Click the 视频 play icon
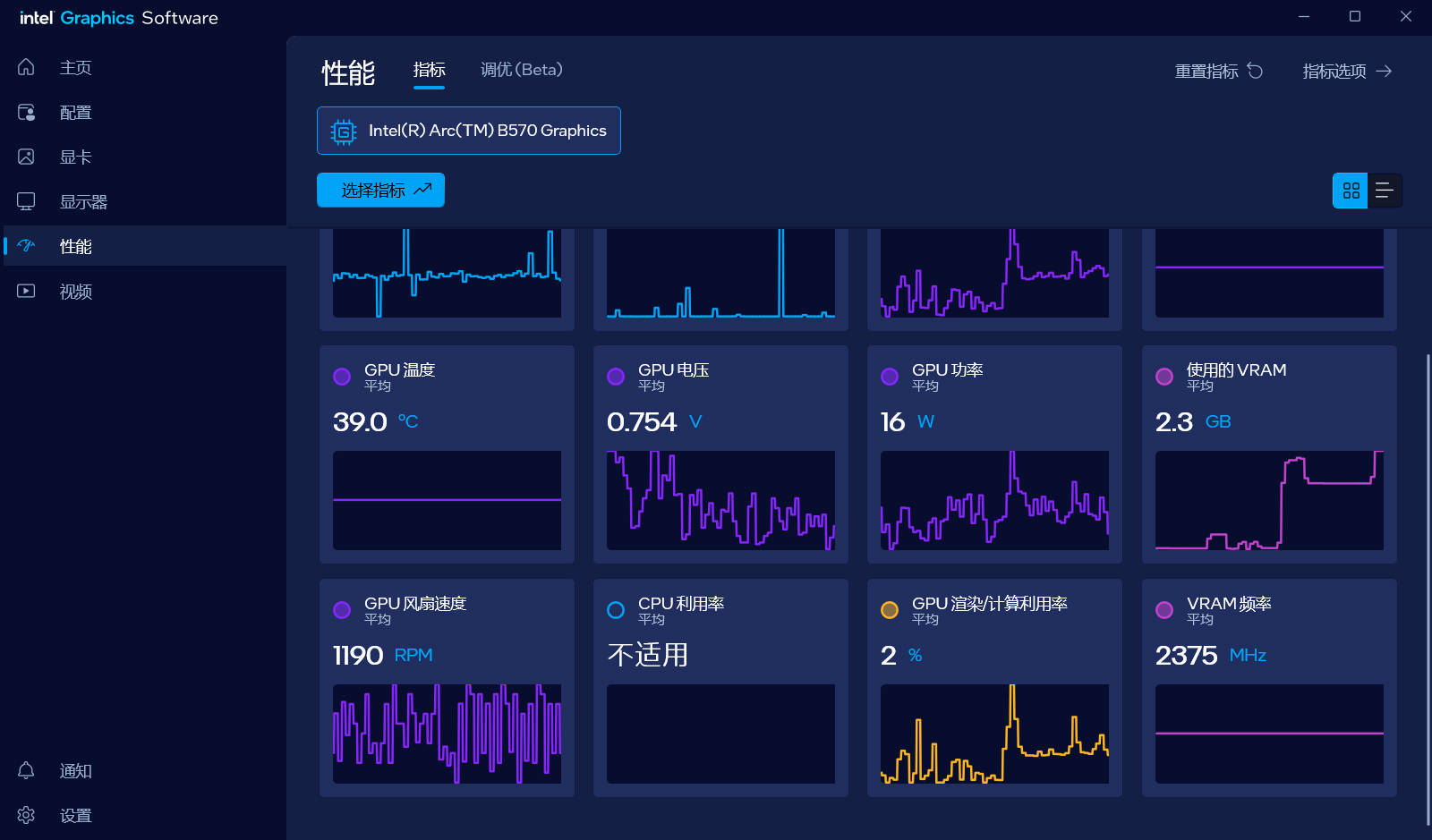Viewport: 1432px width, 840px height. point(26,291)
